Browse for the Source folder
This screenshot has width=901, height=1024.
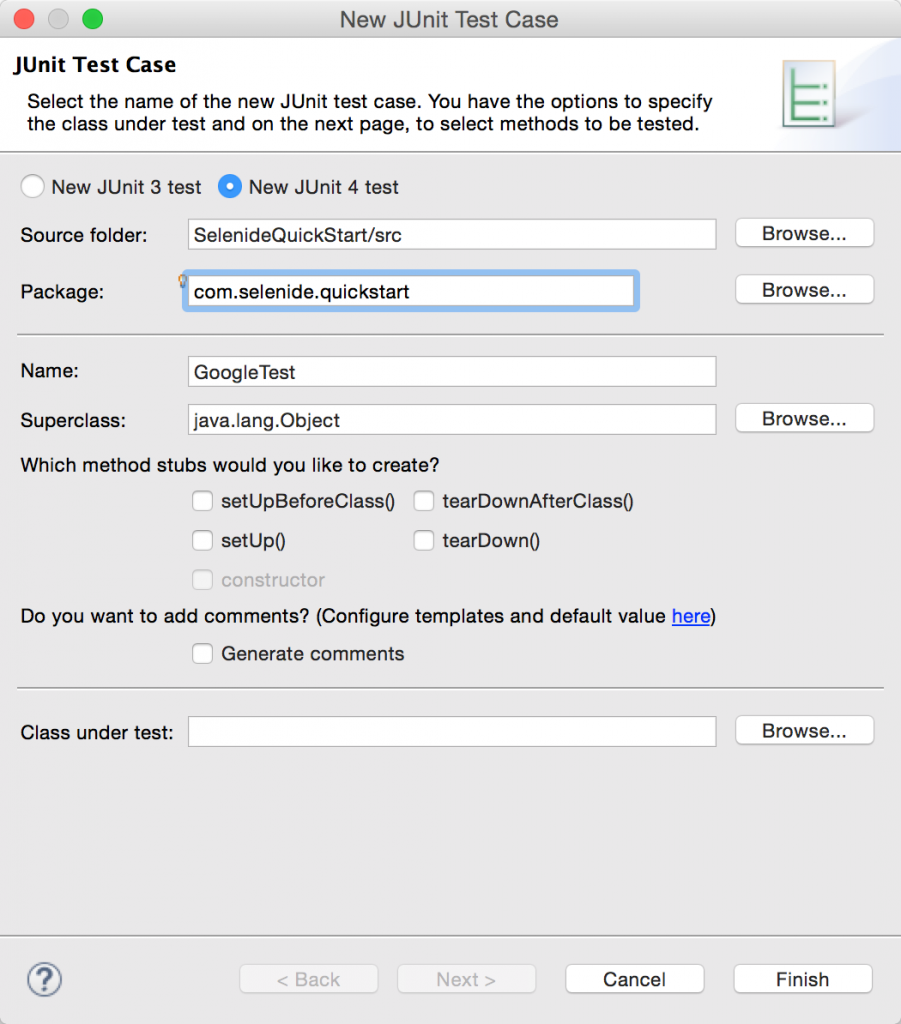(x=804, y=234)
